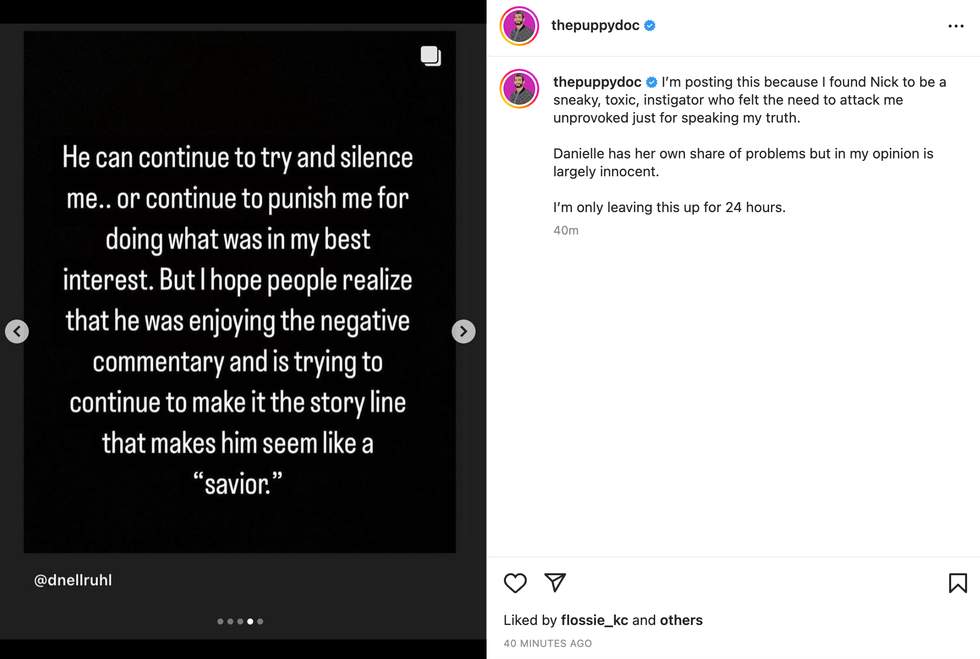Select the first carousel indicator dot

[x=219, y=621]
